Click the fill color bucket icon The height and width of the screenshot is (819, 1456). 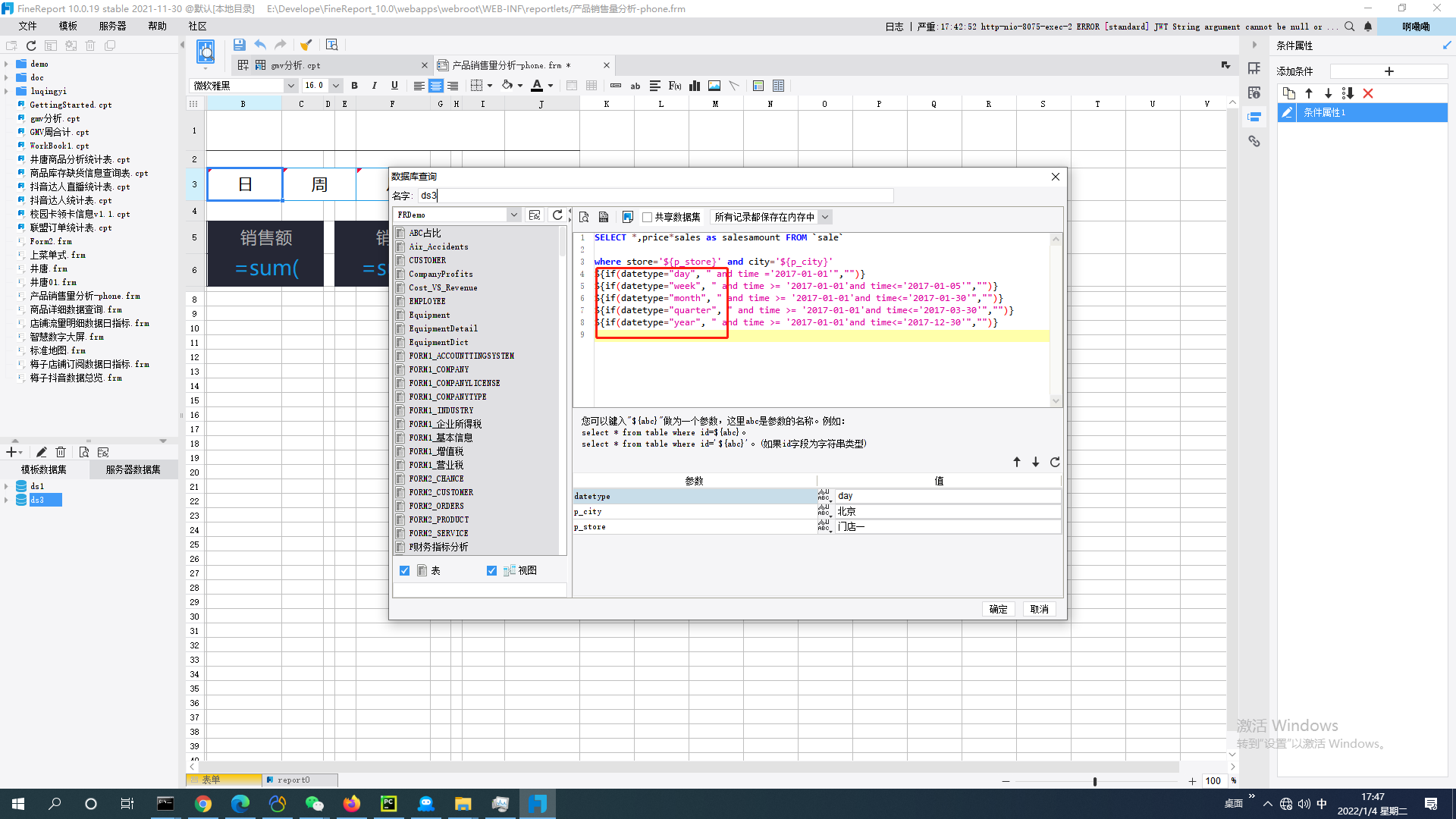(x=507, y=86)
